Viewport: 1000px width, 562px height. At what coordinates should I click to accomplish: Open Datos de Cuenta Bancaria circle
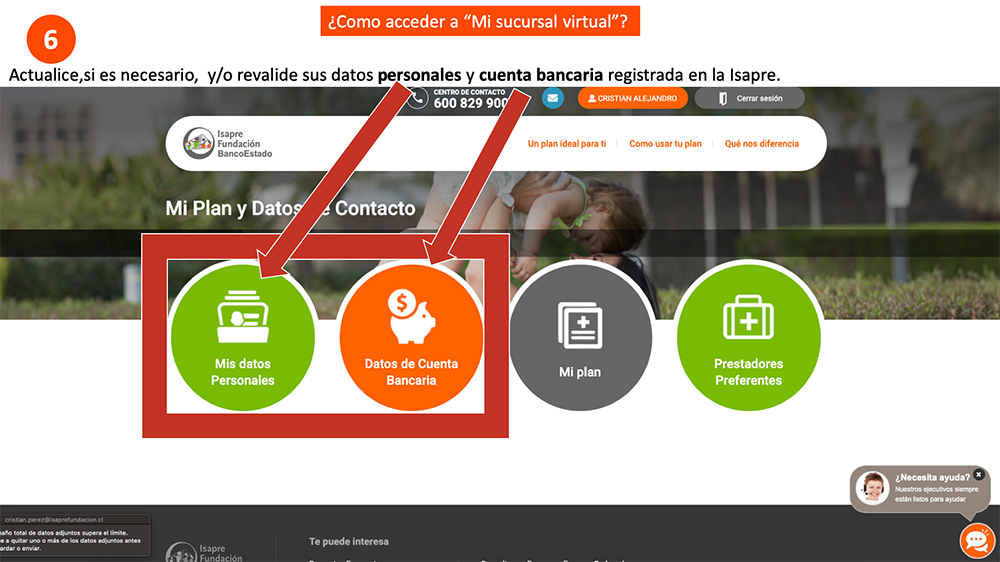click(411, 337)
